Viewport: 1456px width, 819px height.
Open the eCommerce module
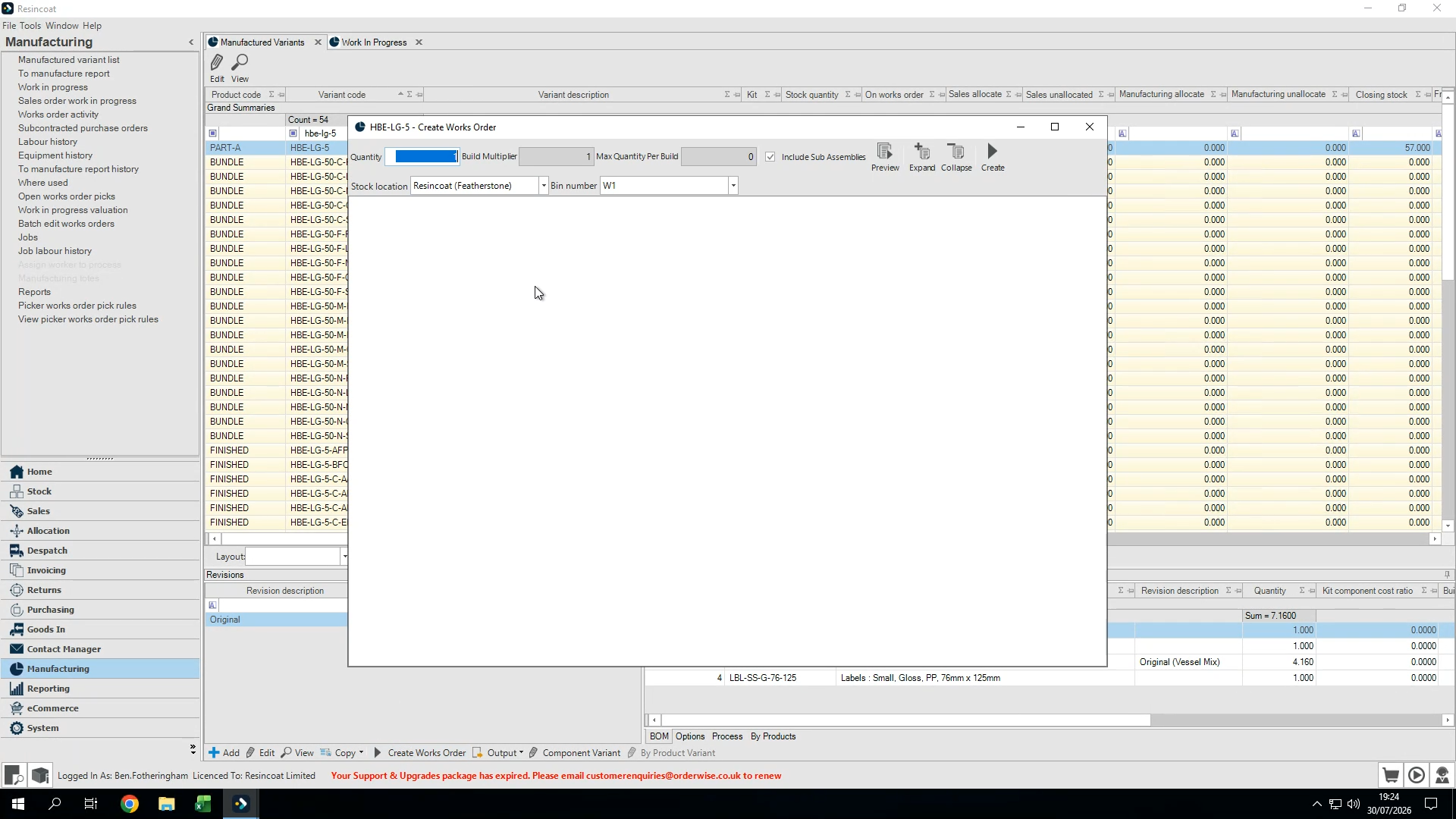click(100, 708)
